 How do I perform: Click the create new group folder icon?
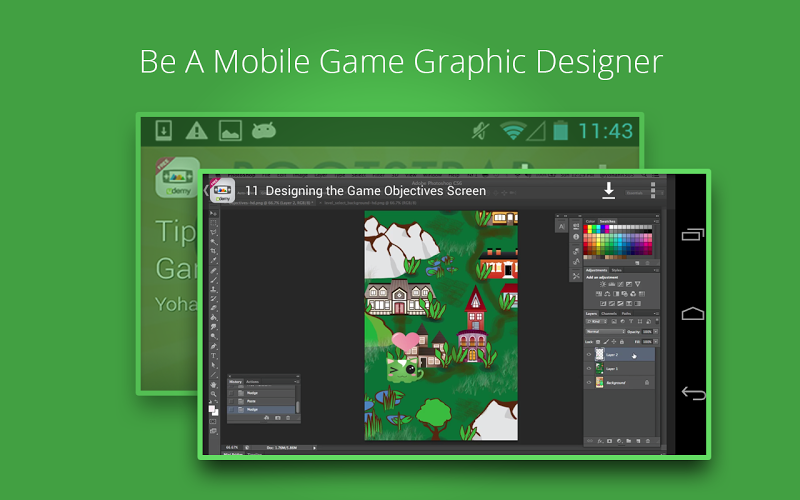click(629, 440)
